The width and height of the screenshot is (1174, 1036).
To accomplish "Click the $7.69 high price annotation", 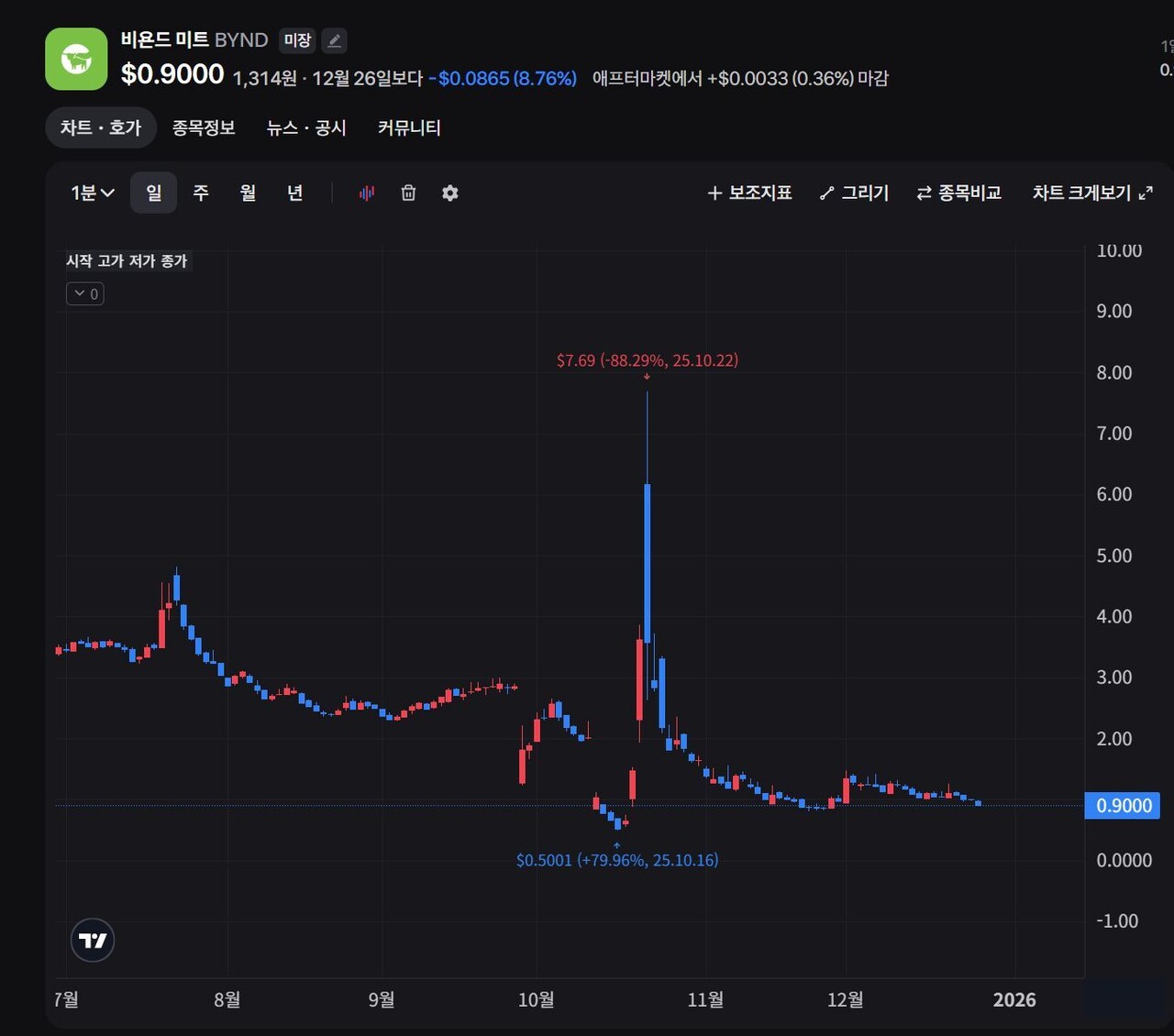I will 648,360.
